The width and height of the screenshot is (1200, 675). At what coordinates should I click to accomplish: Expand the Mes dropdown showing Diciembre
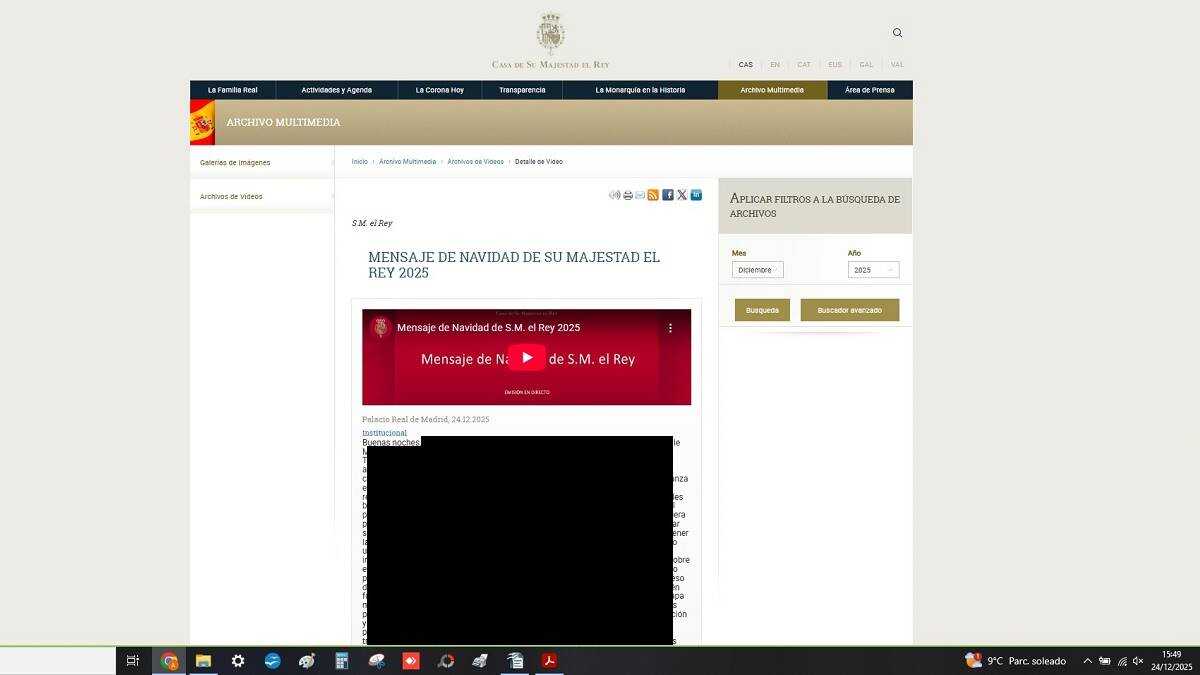click(757, 270)
